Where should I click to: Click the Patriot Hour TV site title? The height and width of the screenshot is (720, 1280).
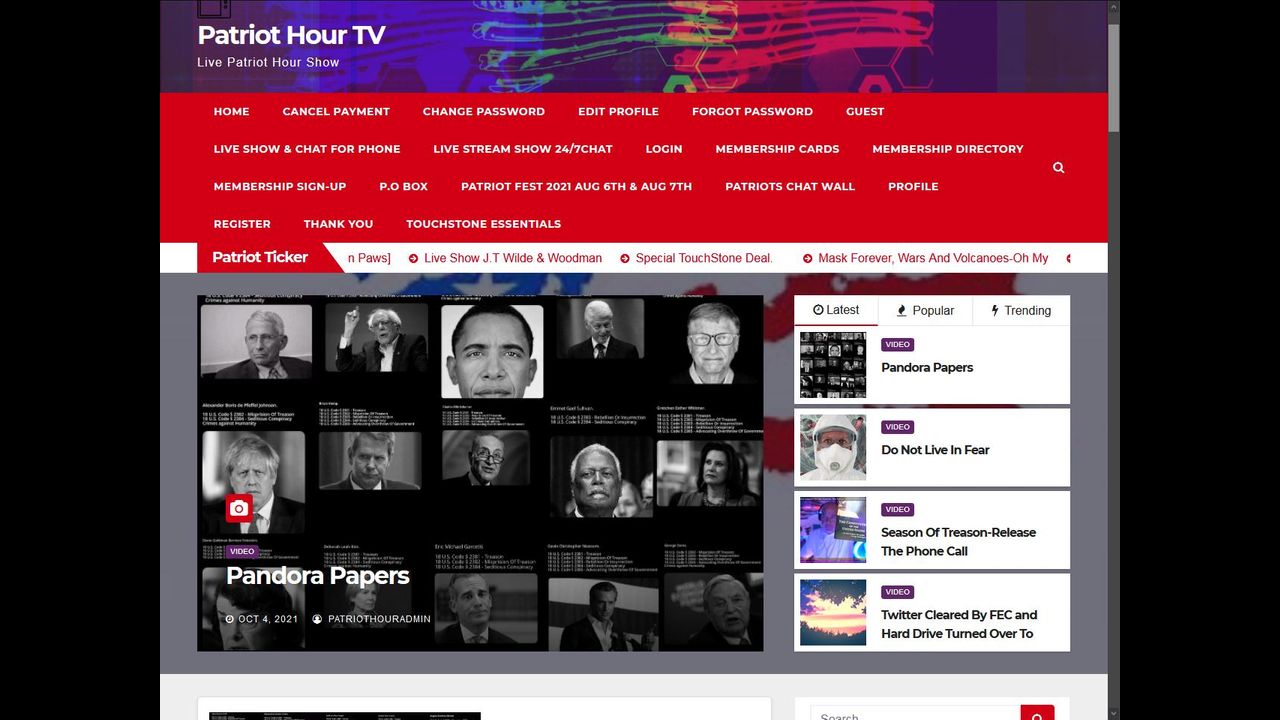291,35
